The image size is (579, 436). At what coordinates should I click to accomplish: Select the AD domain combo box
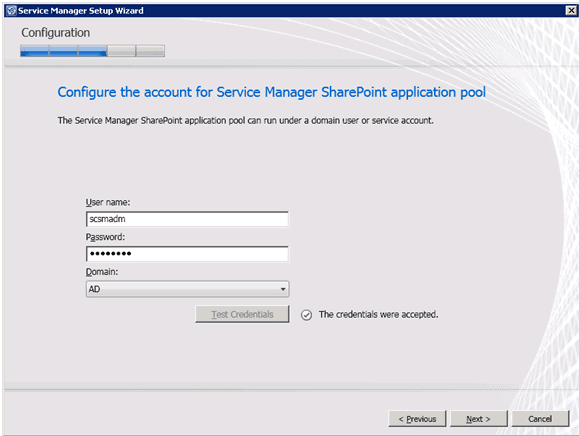coord(187,289)
